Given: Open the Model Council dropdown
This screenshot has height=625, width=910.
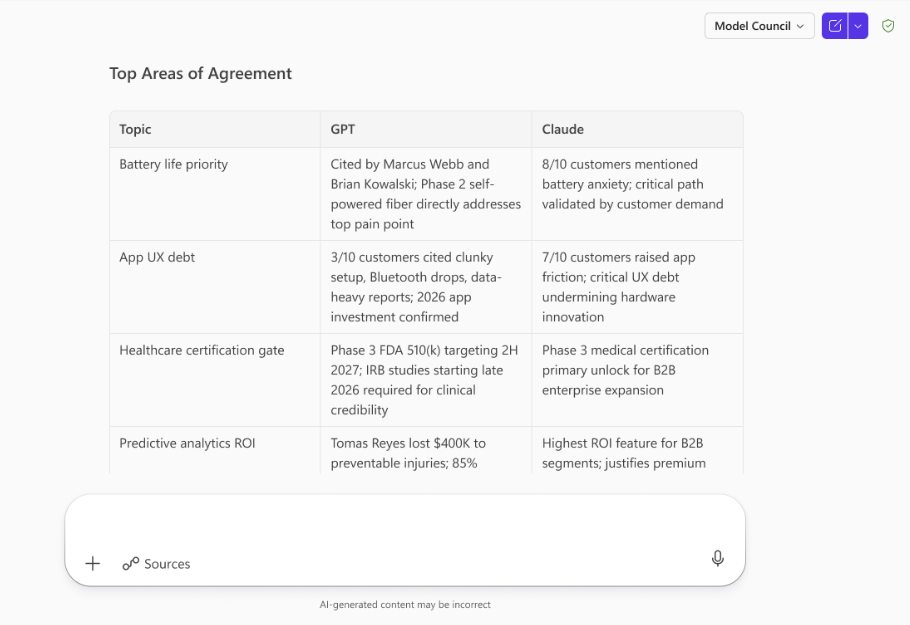Looking at the screenshot, I should pyautogui.click(x=759, y=26).
